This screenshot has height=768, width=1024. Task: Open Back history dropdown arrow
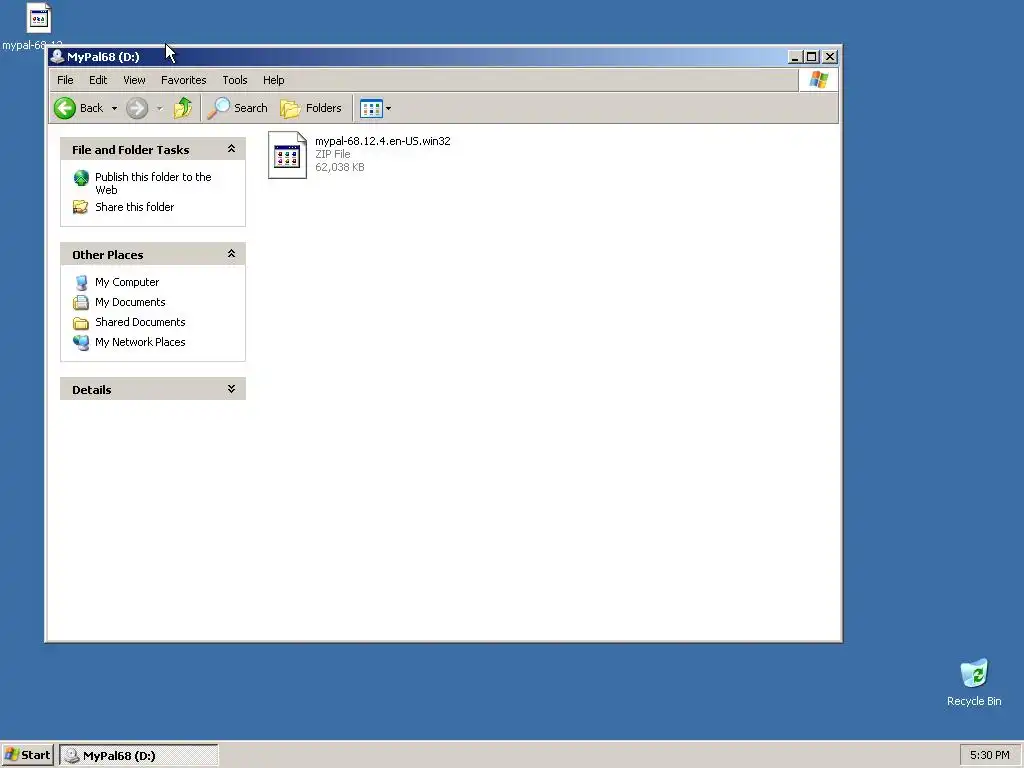(114, 108)
